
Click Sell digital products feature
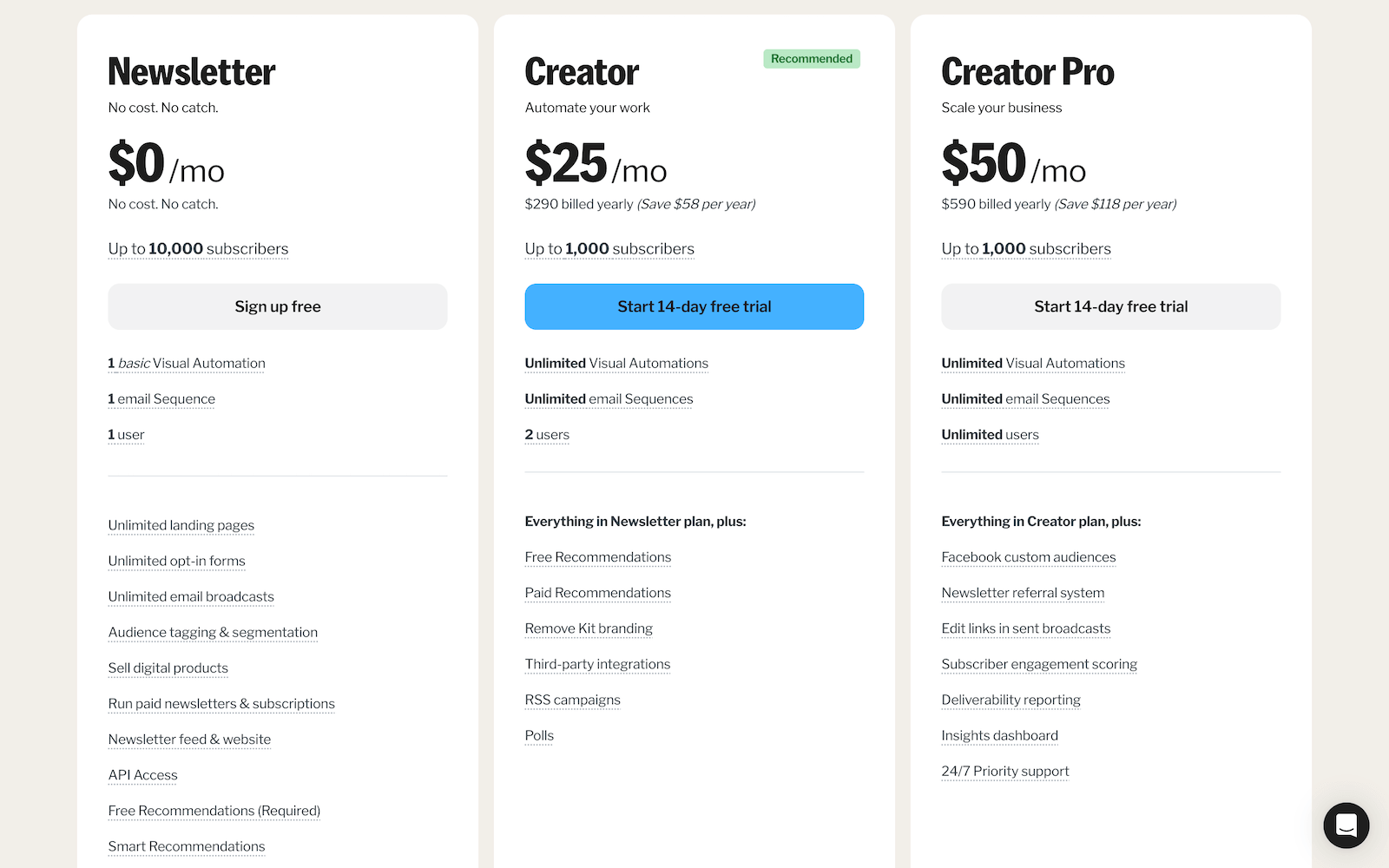pyautogui.click(x=168, y=667)
